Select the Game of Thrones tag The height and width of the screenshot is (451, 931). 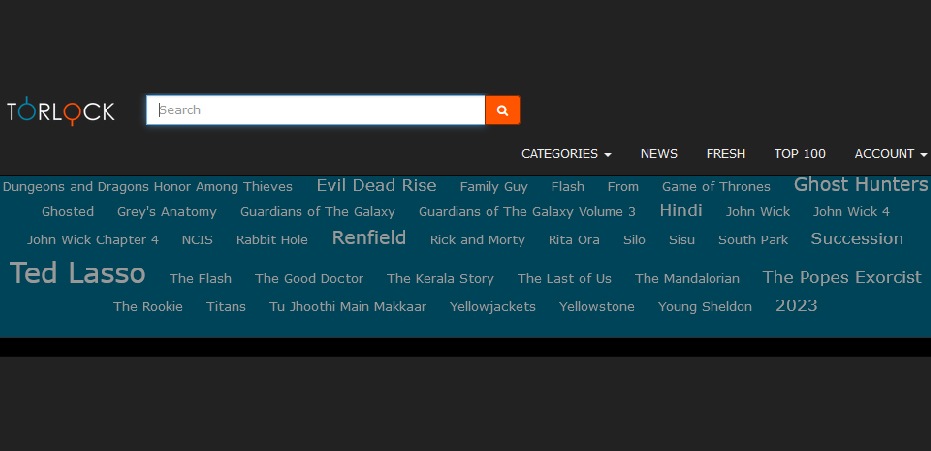click(716, 187)
